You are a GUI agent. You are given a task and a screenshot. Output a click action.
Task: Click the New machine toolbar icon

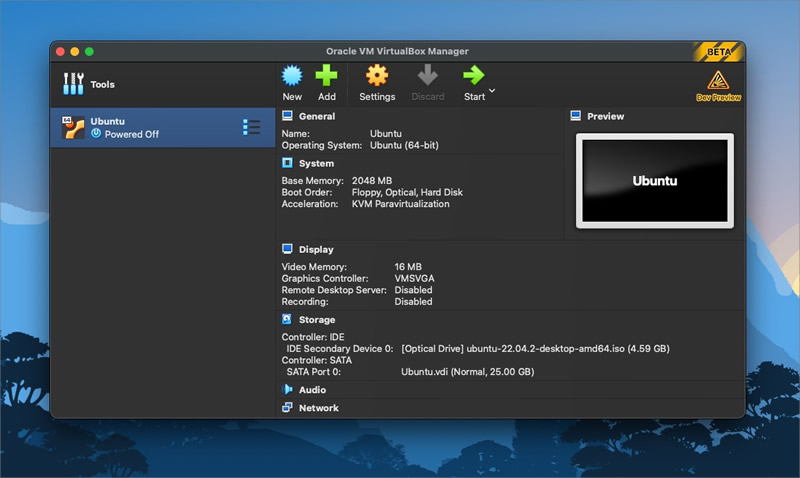click(x=292, y=76)
